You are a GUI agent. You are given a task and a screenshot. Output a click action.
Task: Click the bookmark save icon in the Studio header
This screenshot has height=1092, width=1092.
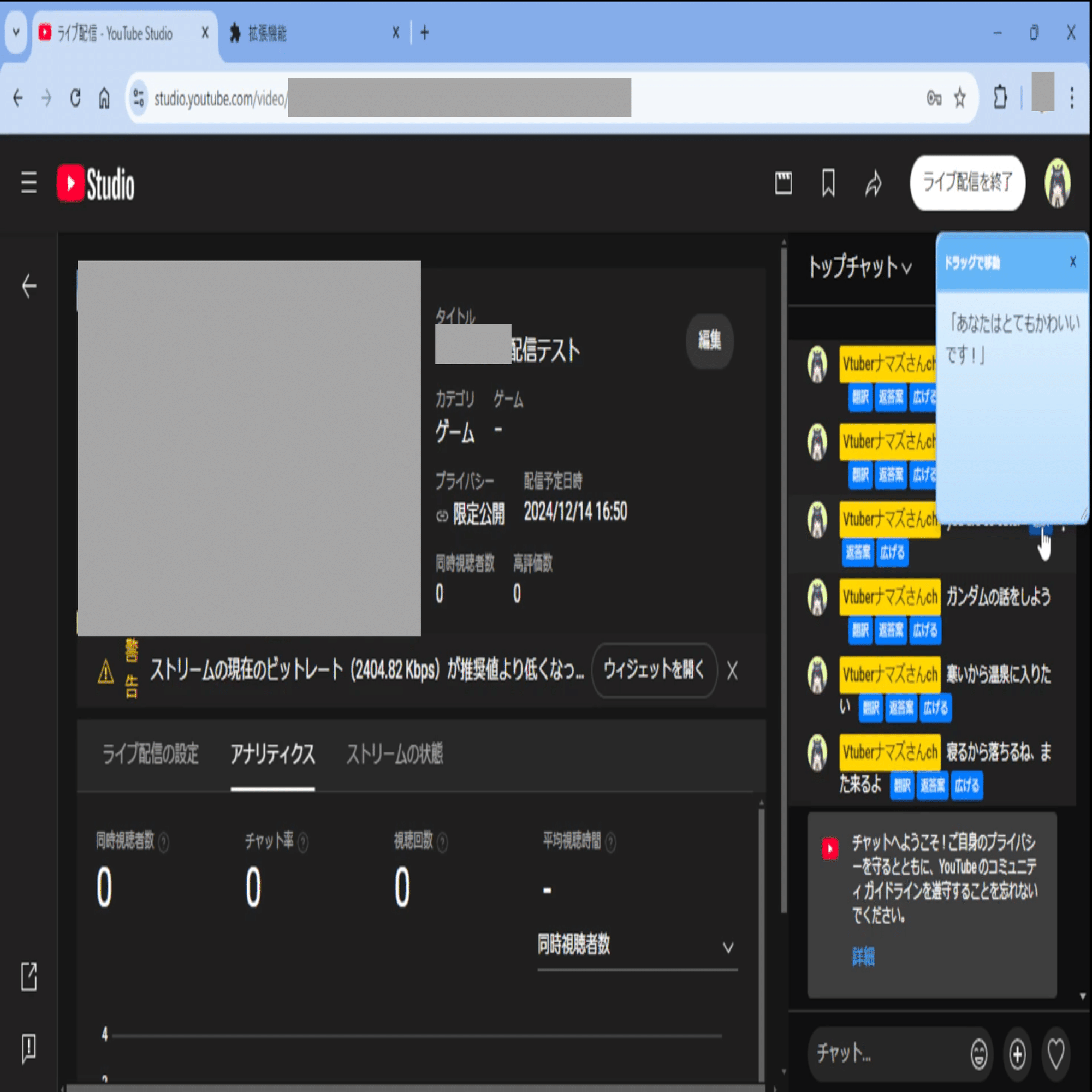(828, 183)
